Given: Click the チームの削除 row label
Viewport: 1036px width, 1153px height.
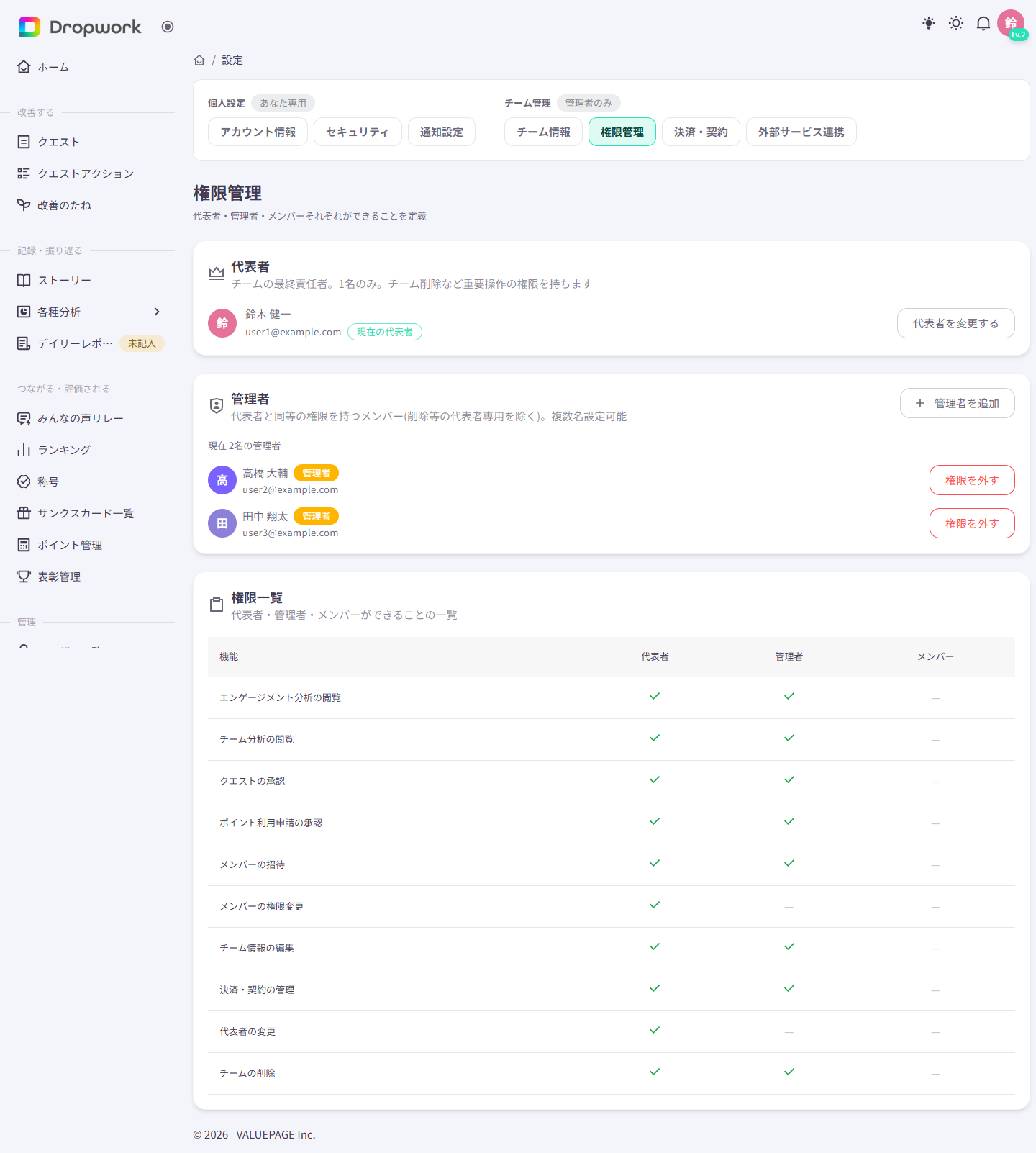Looking at the screenshot, I should 247,1073.
